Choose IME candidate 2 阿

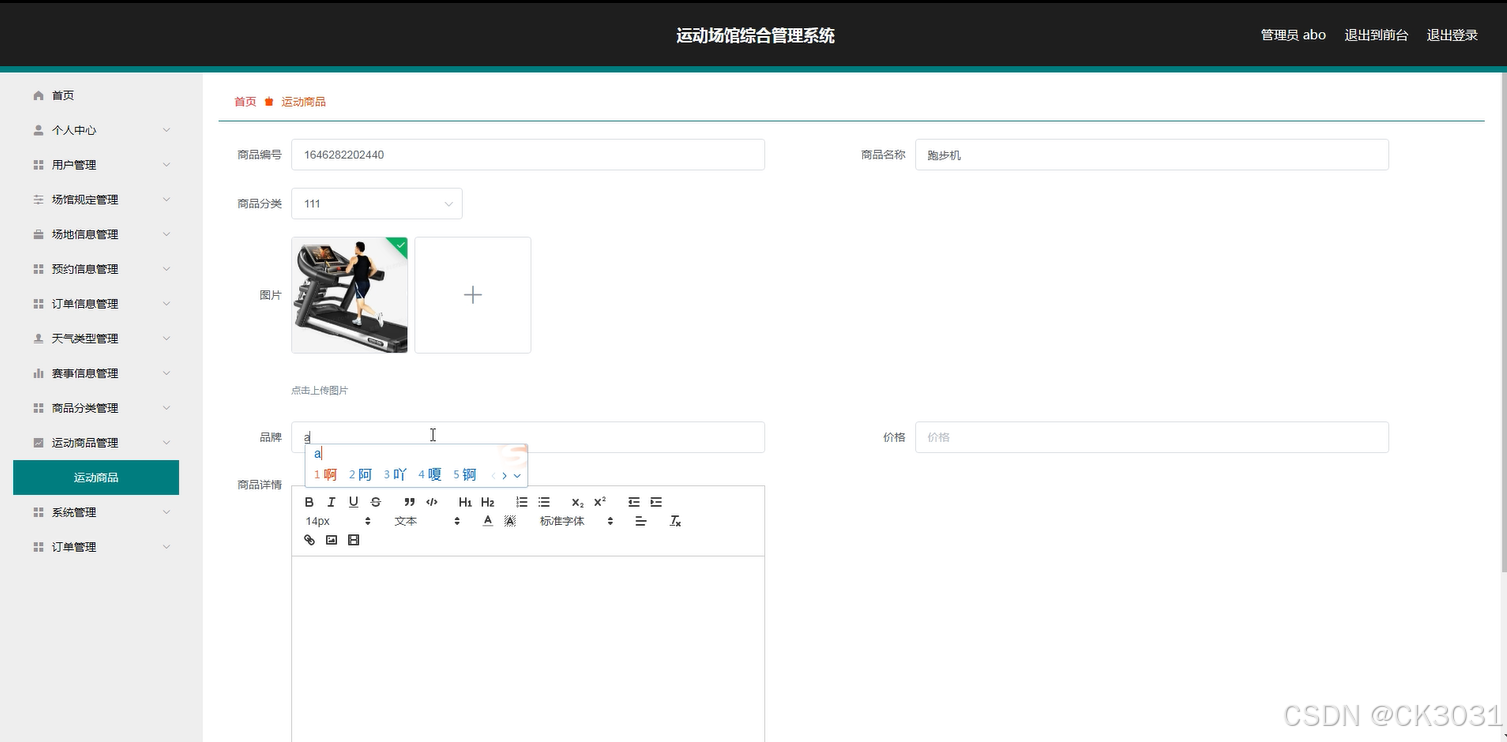[x=360, y=475]
